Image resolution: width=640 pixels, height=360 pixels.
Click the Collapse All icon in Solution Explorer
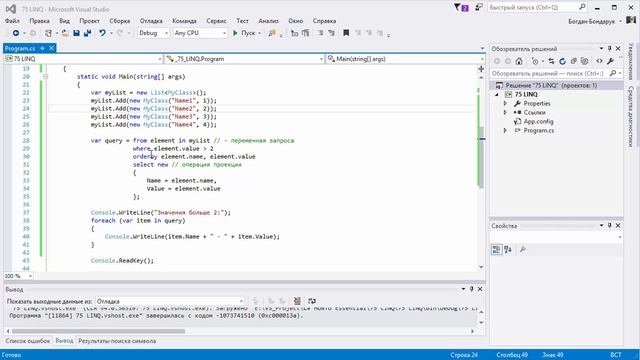[573, 61]
